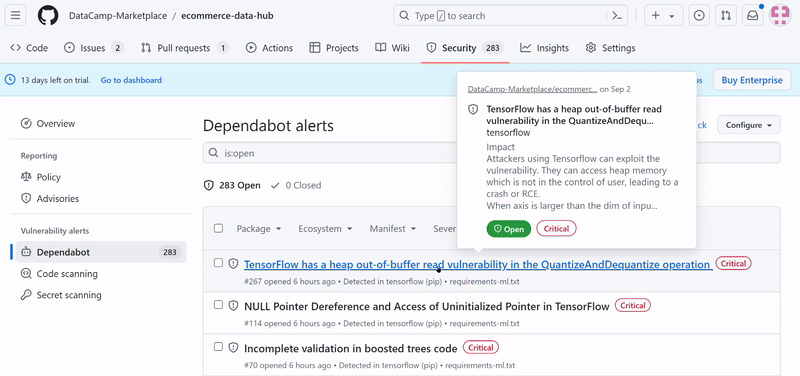This screenshot has width=800, height=376.
Task: Click the Buy Enterprise button
Action: pos(752,80)
